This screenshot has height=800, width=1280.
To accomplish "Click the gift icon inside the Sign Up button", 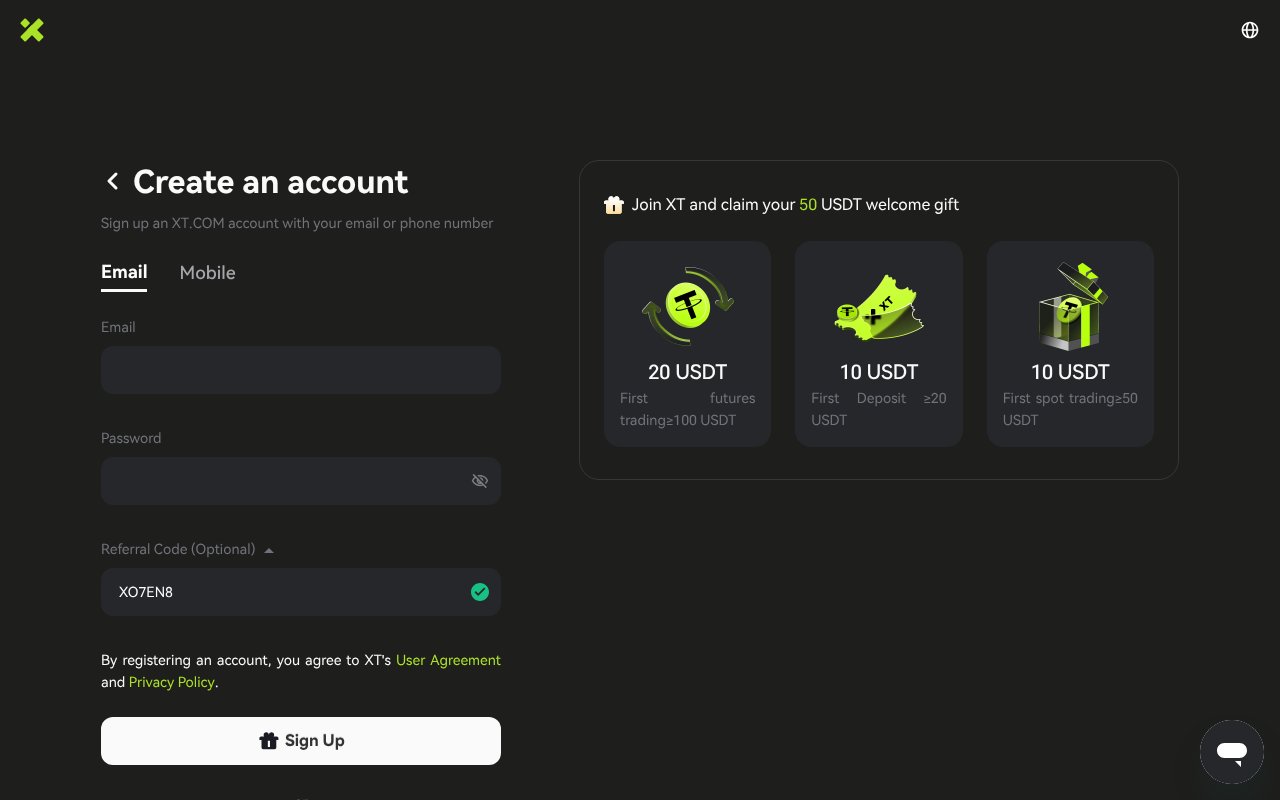I will (x=269, y=741).
